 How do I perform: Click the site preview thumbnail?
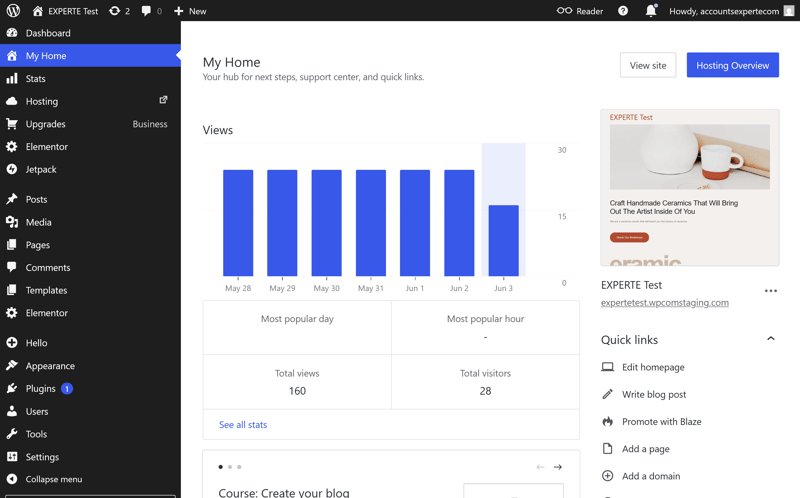coord(690,188)
